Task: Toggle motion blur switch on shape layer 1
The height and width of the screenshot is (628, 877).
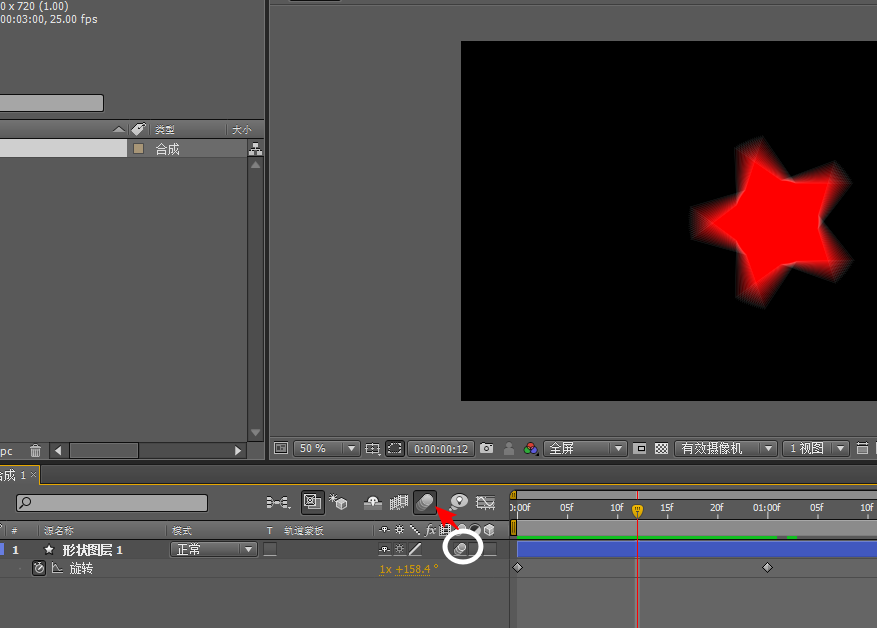Action: click(x=461, y=549)
